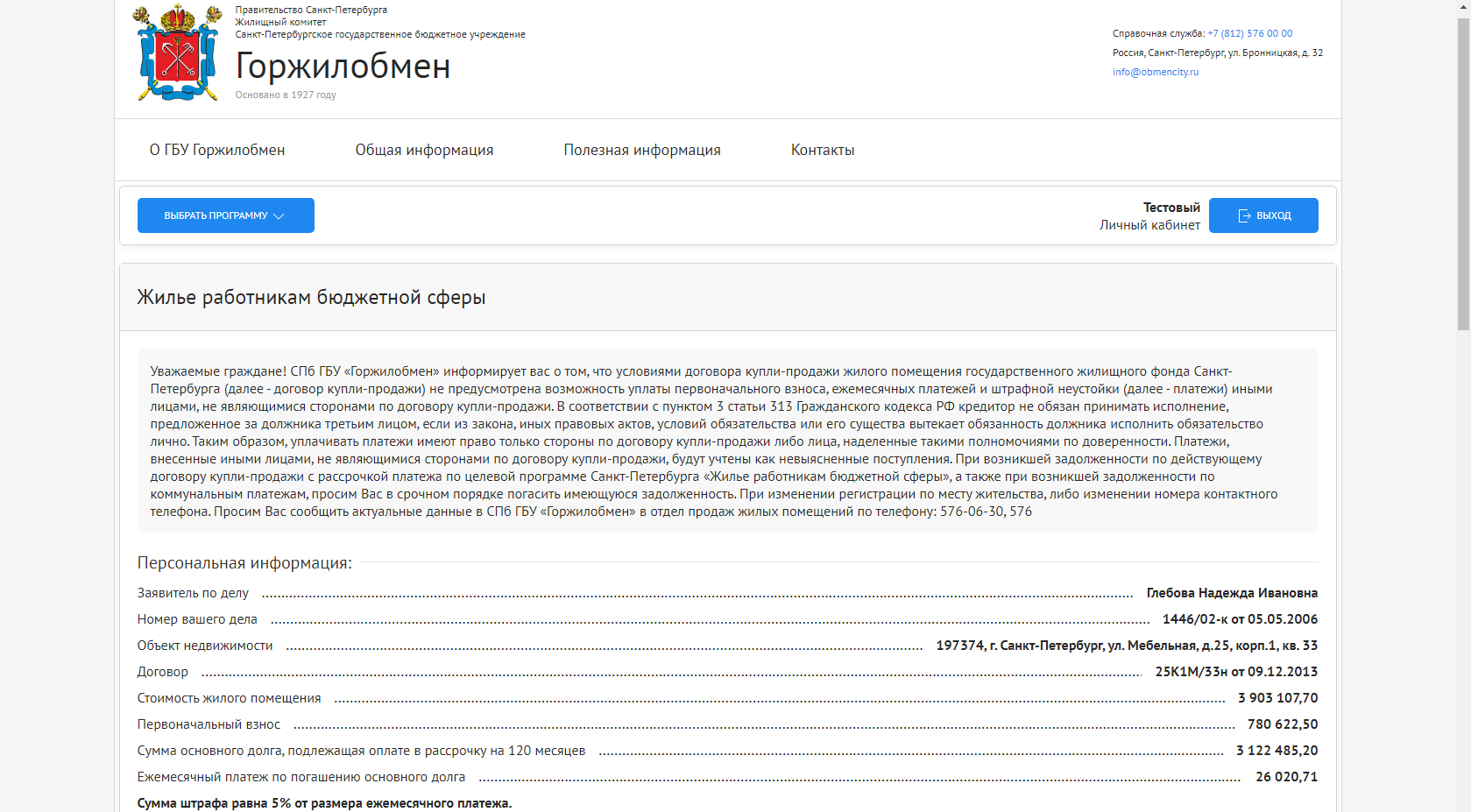
Task: Click the vertical page scrollbar thumb
Action: pyautogui.click(x=1463, y=175)
